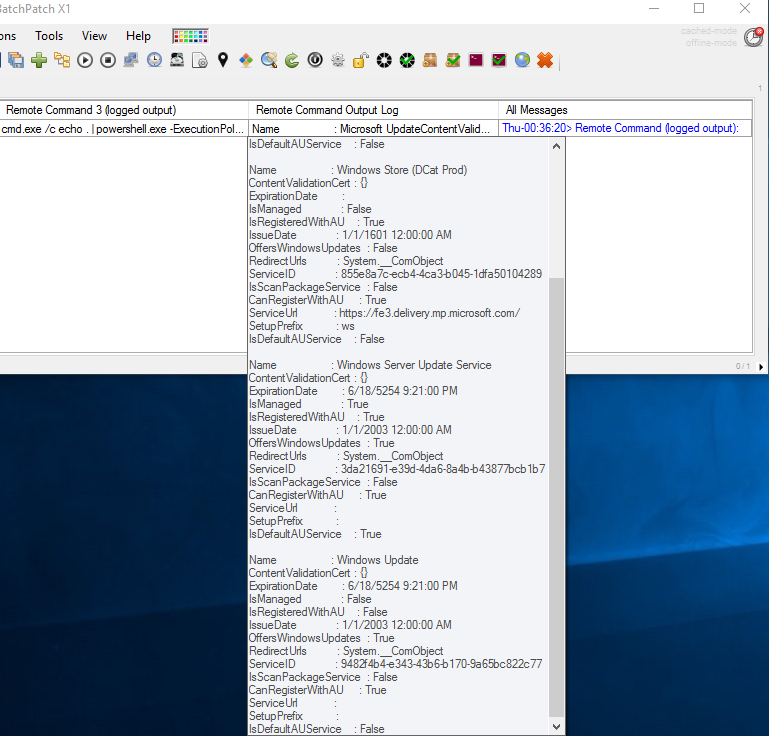Click the orange X delete icon
This screenshot has width=769, height=736.
tap(545, 60)
